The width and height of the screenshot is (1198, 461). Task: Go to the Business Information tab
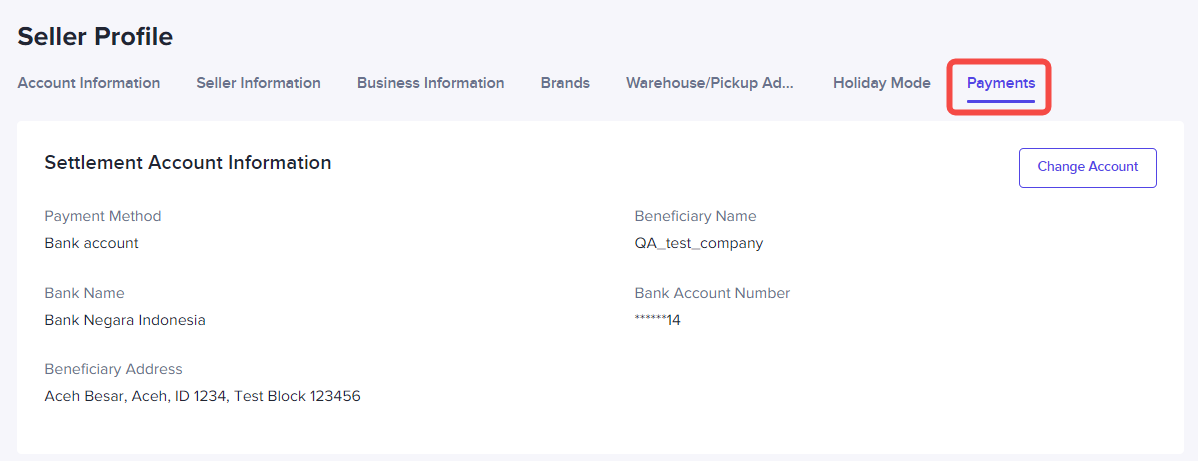click(430, 83)
